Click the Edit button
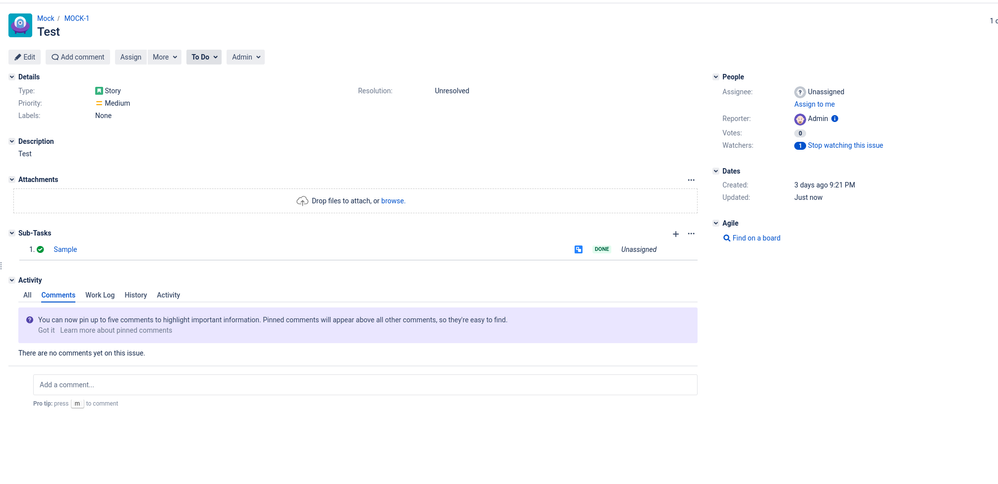 [25, 57]
